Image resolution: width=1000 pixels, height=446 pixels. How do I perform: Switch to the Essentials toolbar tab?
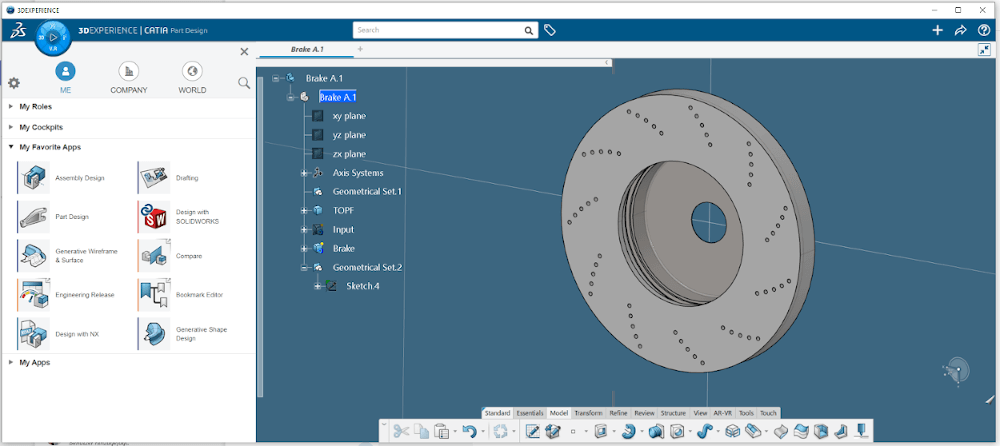tap(529, 413)
